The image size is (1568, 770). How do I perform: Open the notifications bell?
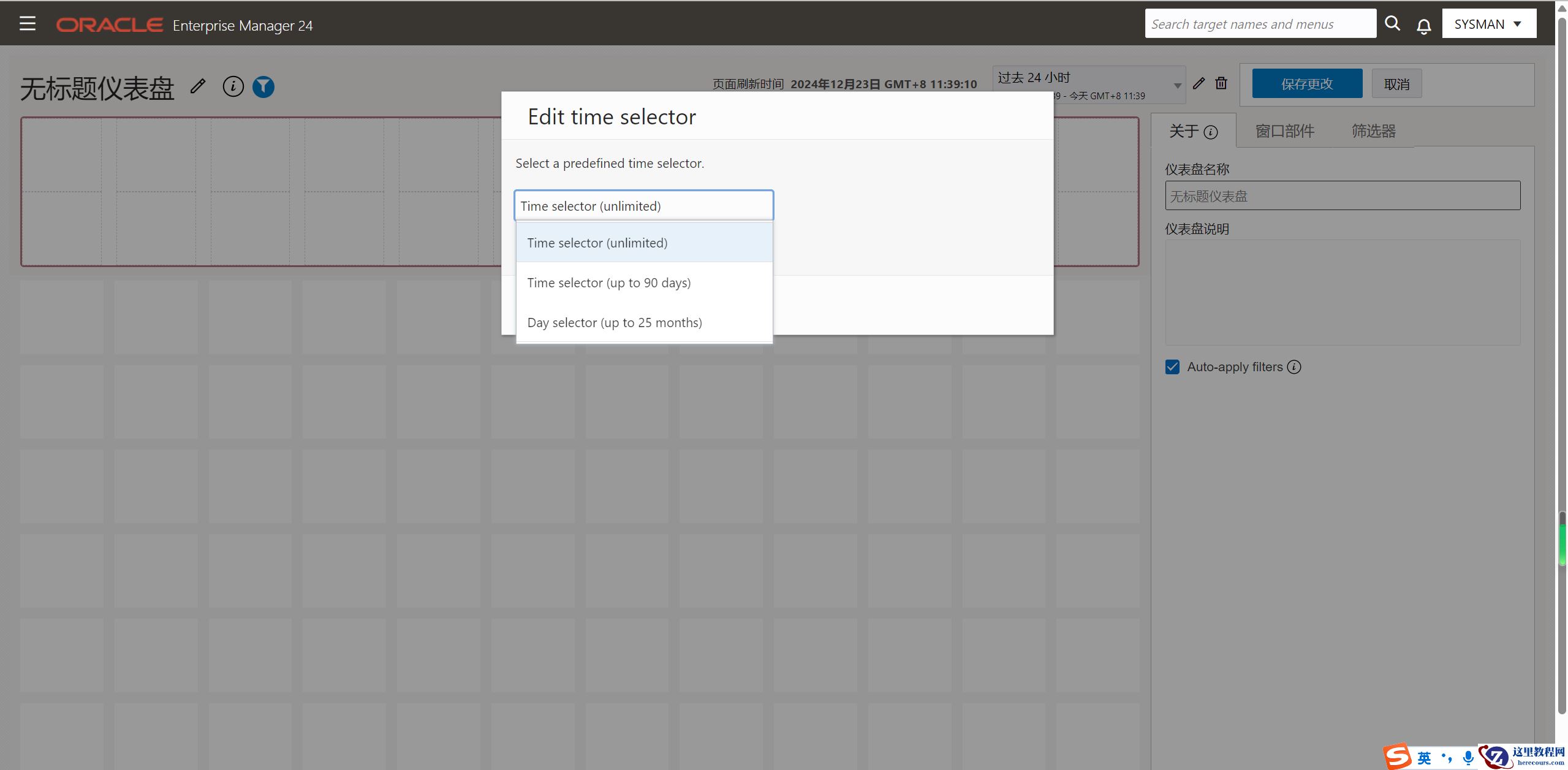[x=1423, y=26]
